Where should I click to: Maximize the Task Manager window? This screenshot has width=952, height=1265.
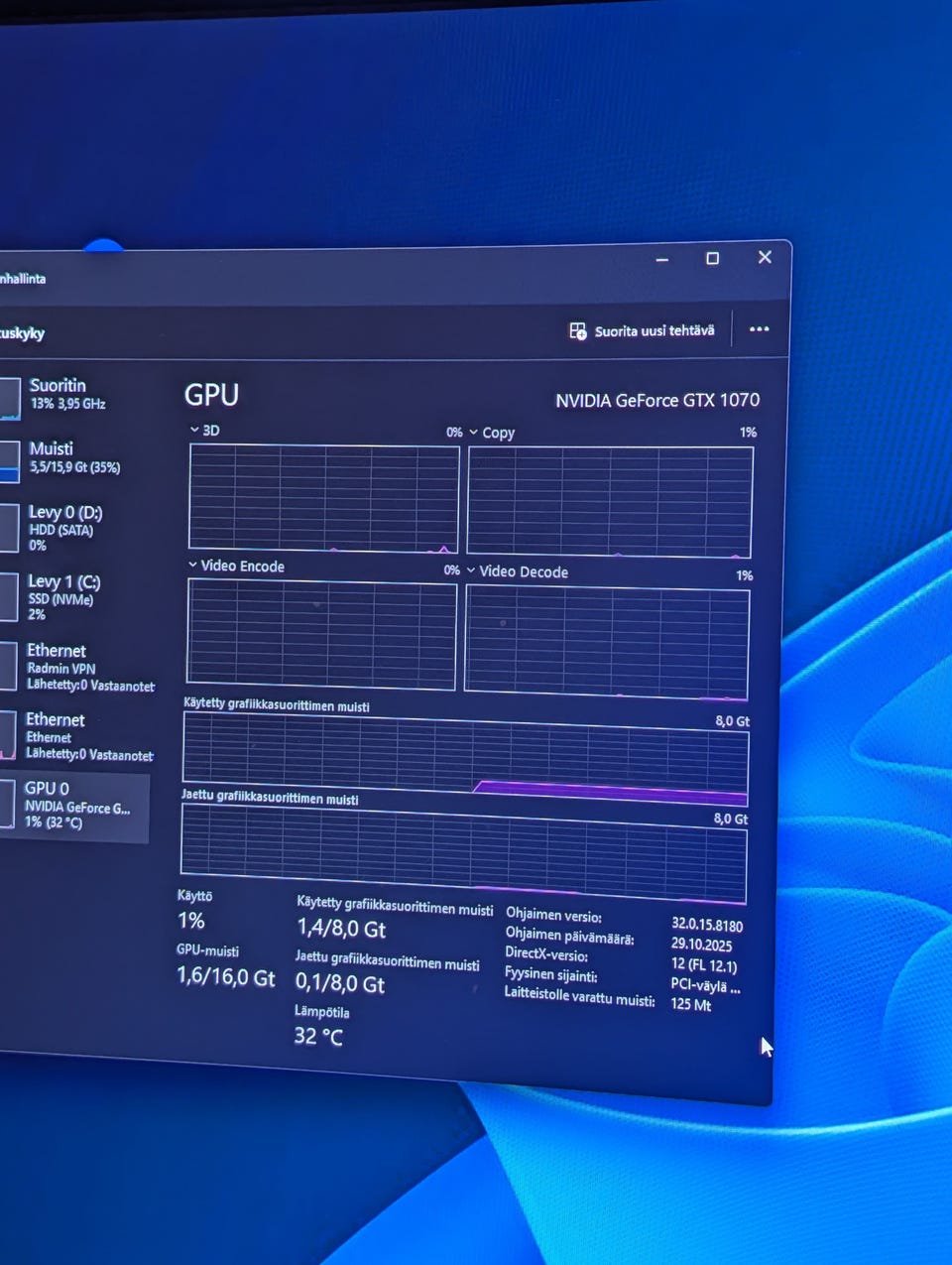[x=712, y=258]
